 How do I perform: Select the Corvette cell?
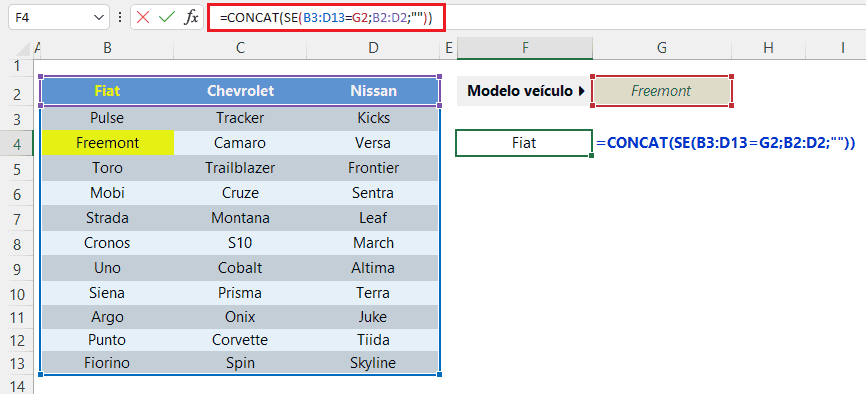[240, 339]
